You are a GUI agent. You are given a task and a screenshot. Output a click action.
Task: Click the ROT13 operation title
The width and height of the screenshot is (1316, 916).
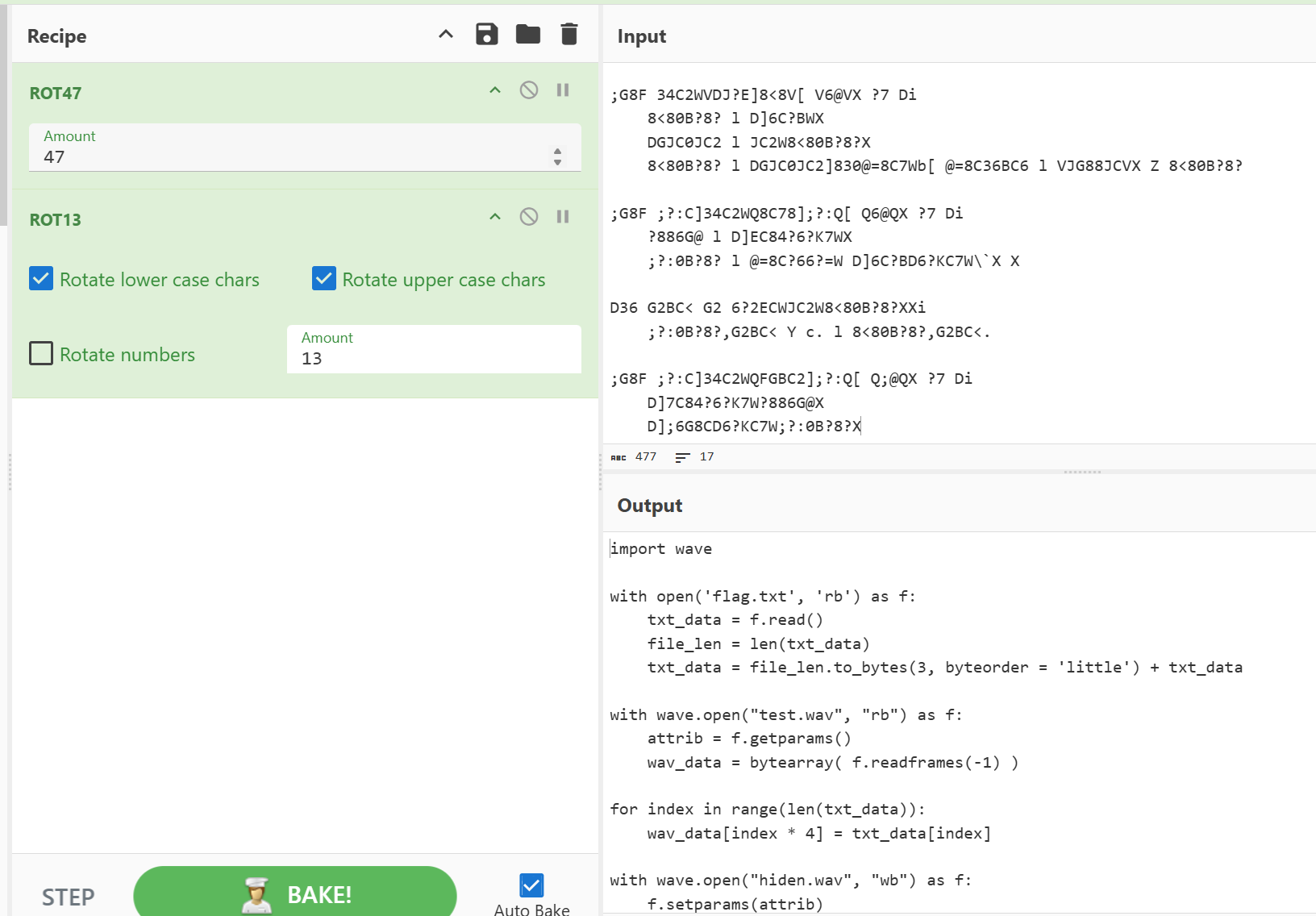pyautogui.click(x=56, y=220)
